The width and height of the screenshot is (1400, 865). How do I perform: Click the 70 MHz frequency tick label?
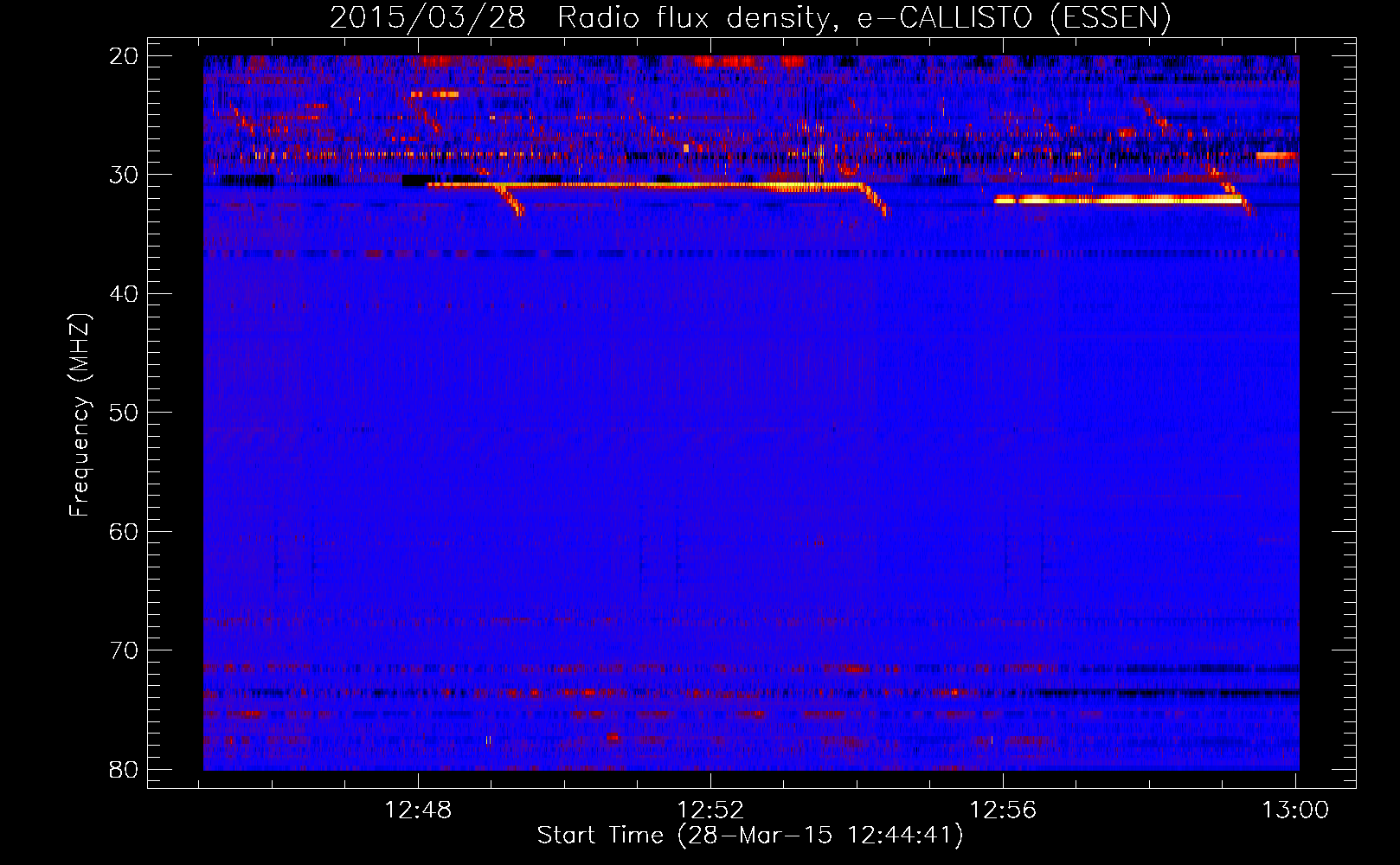[x=124, y=650]
